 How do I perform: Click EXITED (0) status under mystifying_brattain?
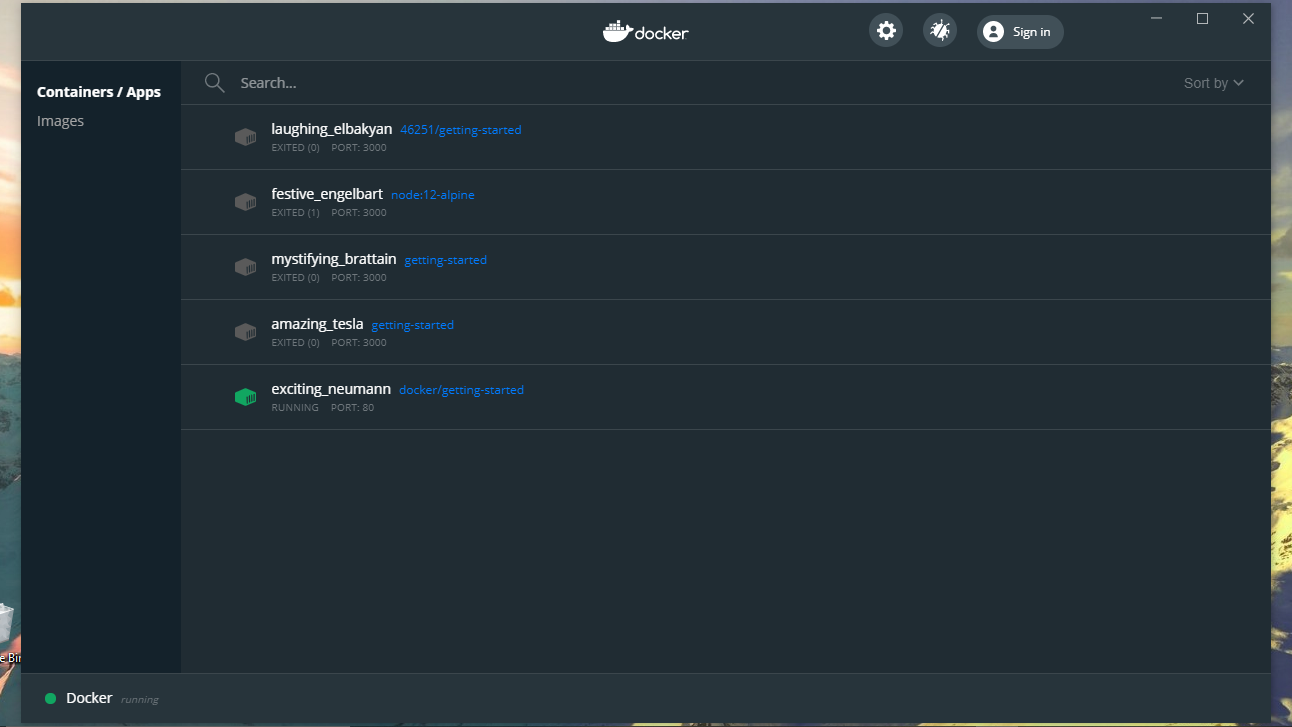click(296, 278)
